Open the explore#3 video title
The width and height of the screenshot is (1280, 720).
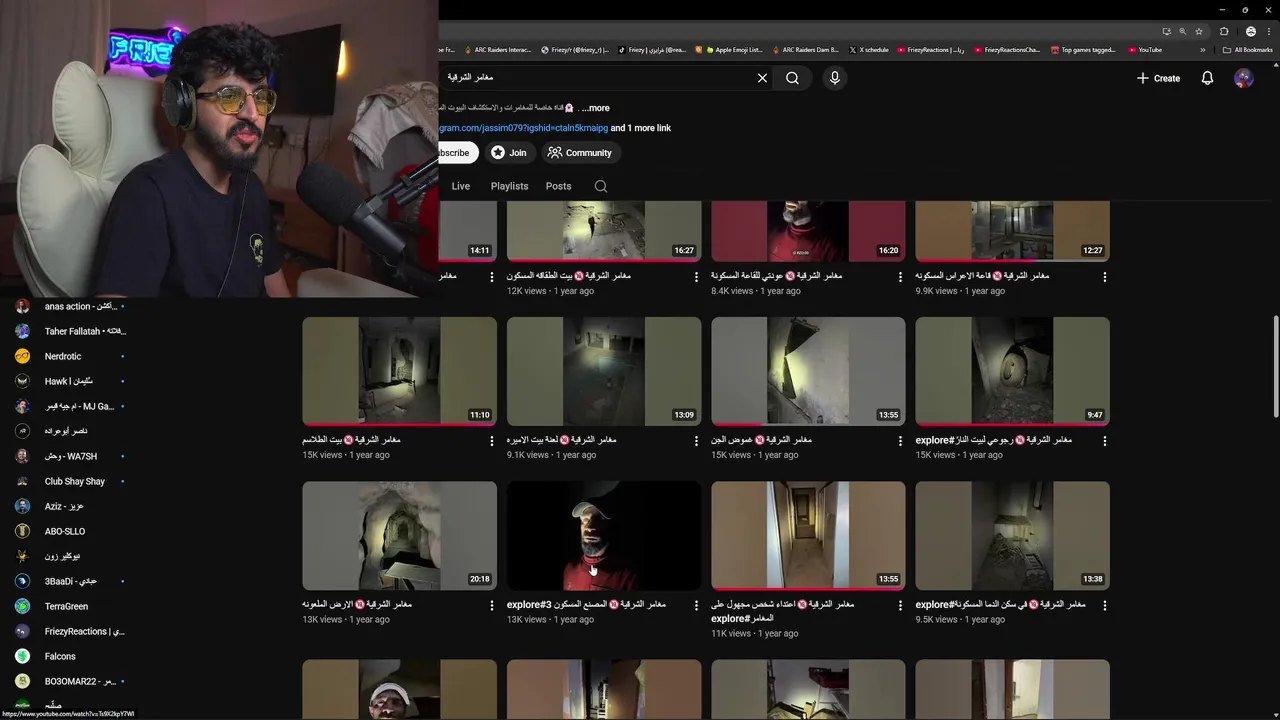tap(586, 605)
